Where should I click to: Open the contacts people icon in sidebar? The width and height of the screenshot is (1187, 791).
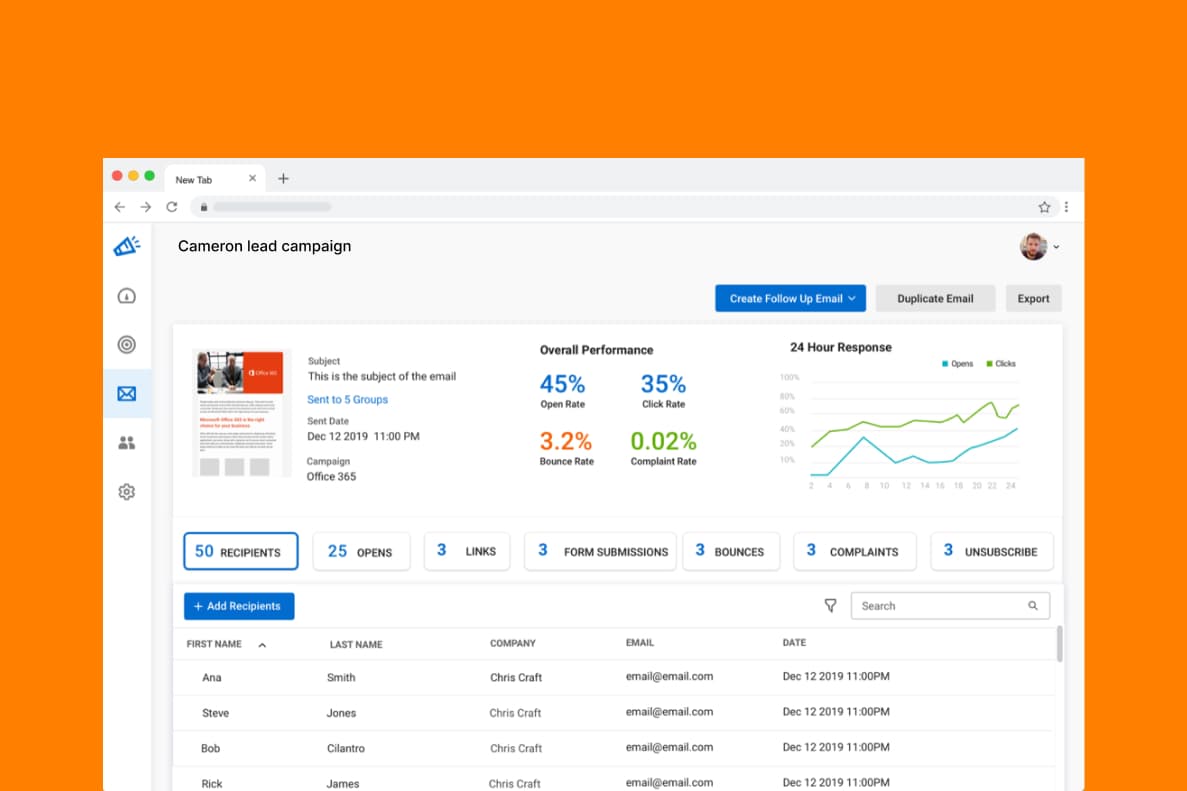pyautogui.click(x=126, y=443)
